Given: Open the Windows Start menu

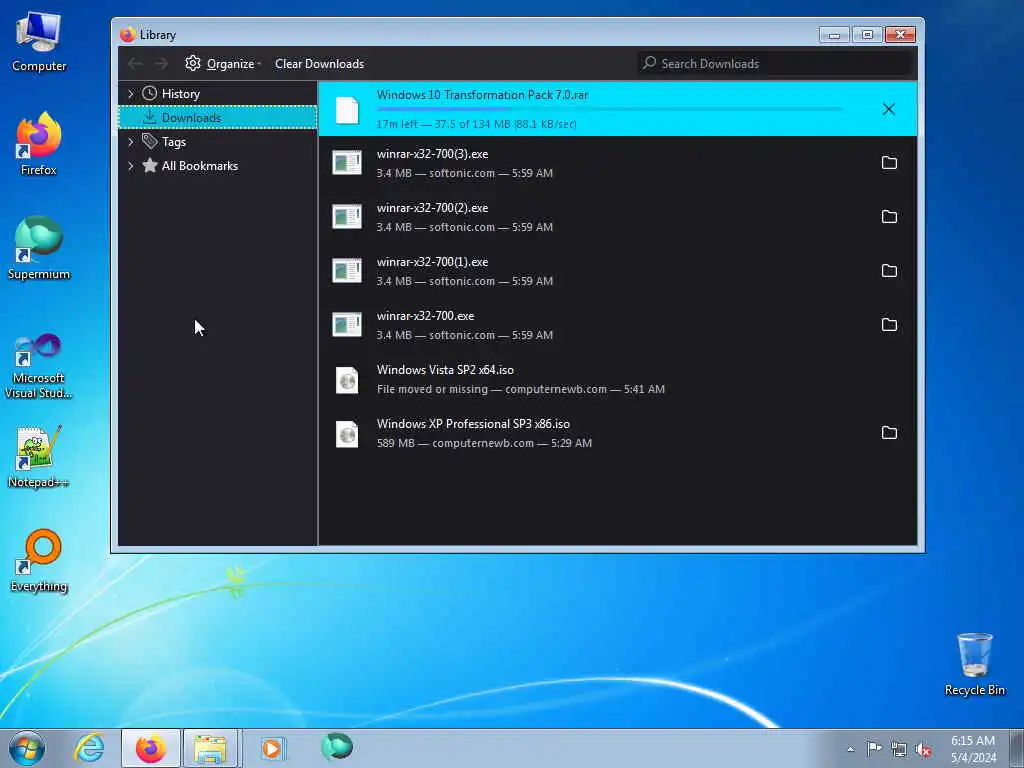Looking at the screenshot, I should [x=27, y=748].
